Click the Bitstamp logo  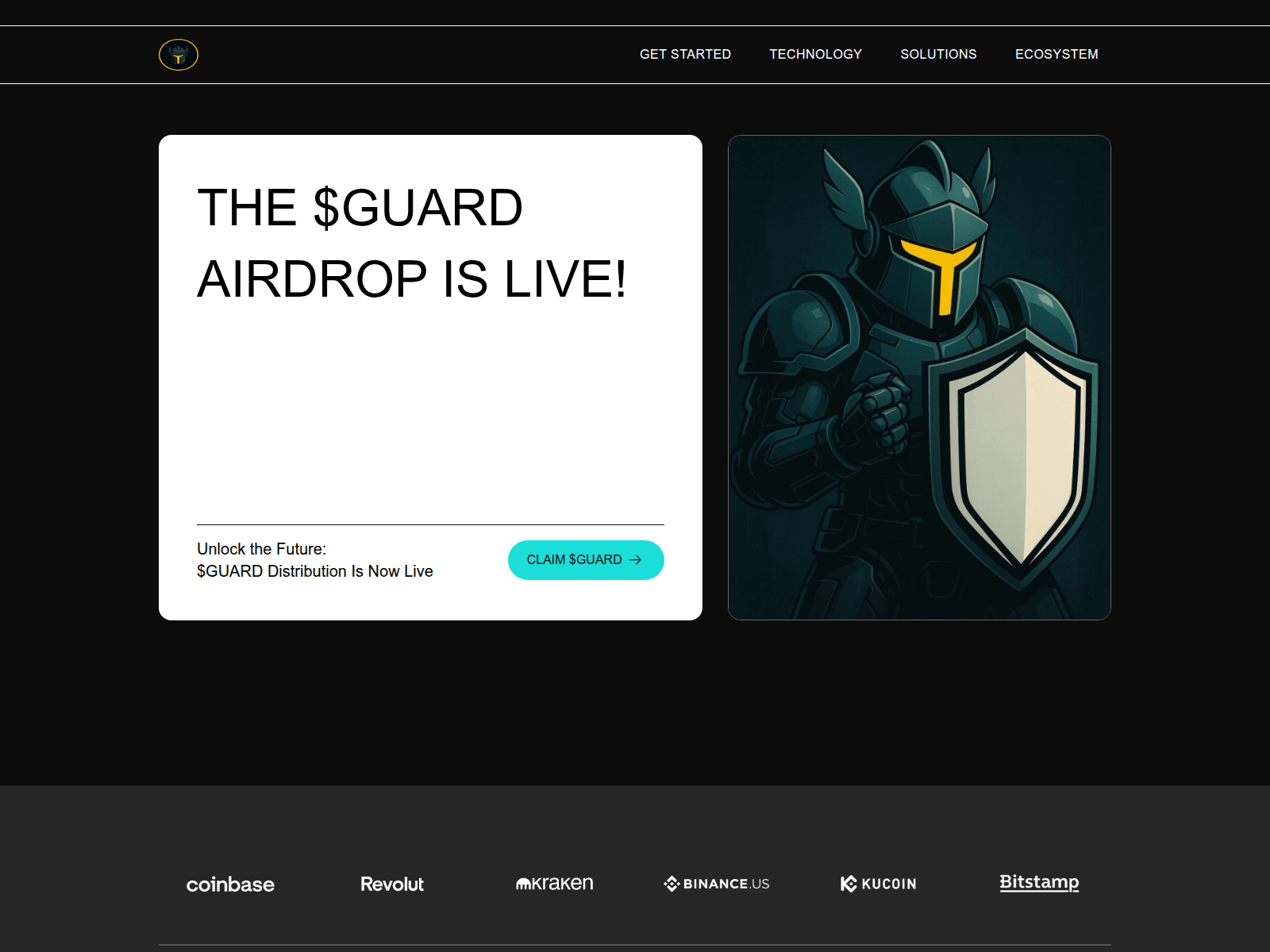point(1039,882)
